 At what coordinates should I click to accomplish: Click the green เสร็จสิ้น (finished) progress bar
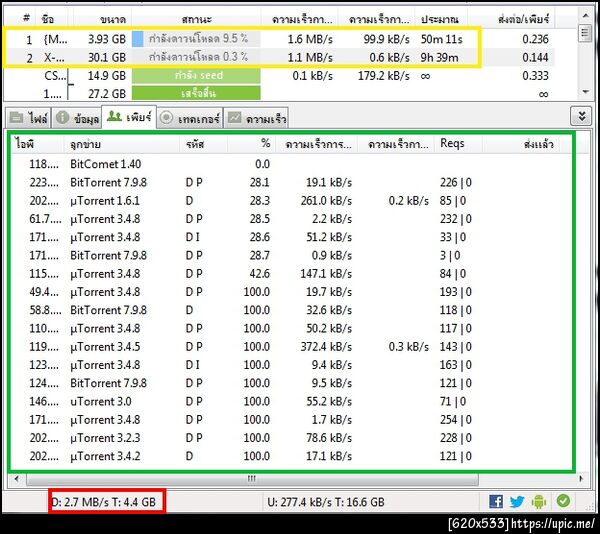[x=196, y=93]
